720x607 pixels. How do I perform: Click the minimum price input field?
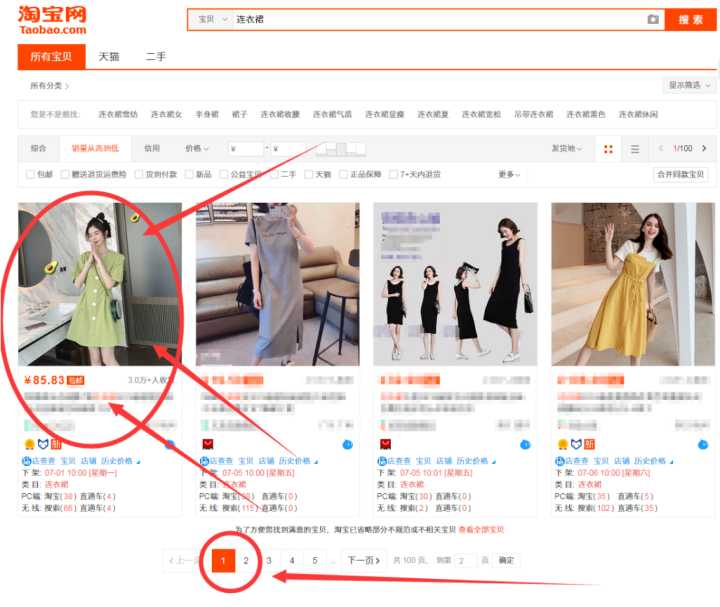[x=246, y=149]
